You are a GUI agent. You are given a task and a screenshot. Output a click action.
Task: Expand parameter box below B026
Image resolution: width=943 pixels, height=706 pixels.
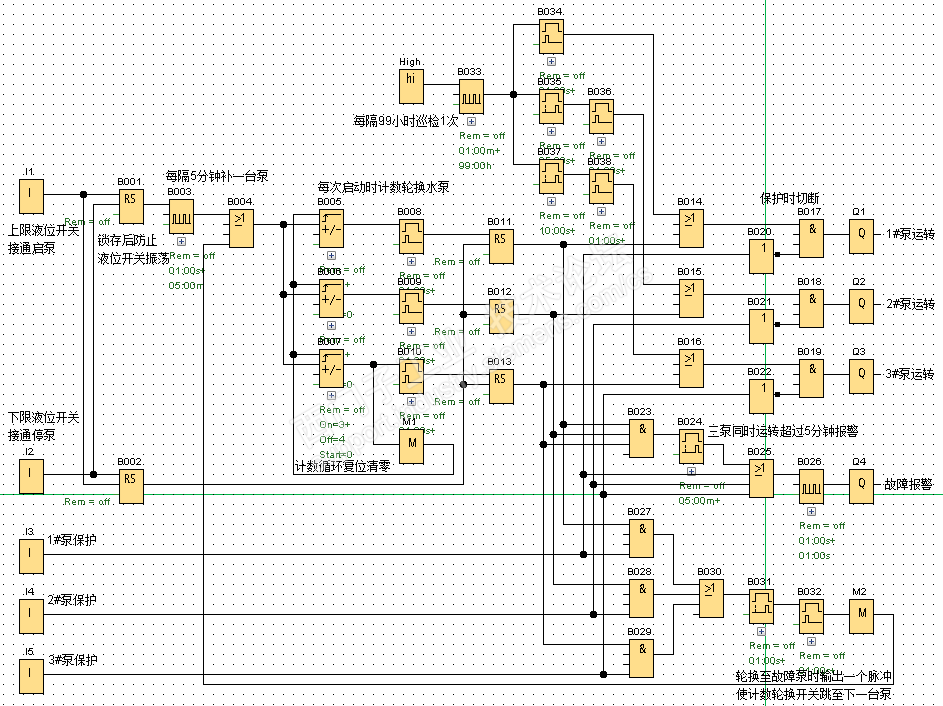point(811,511)
